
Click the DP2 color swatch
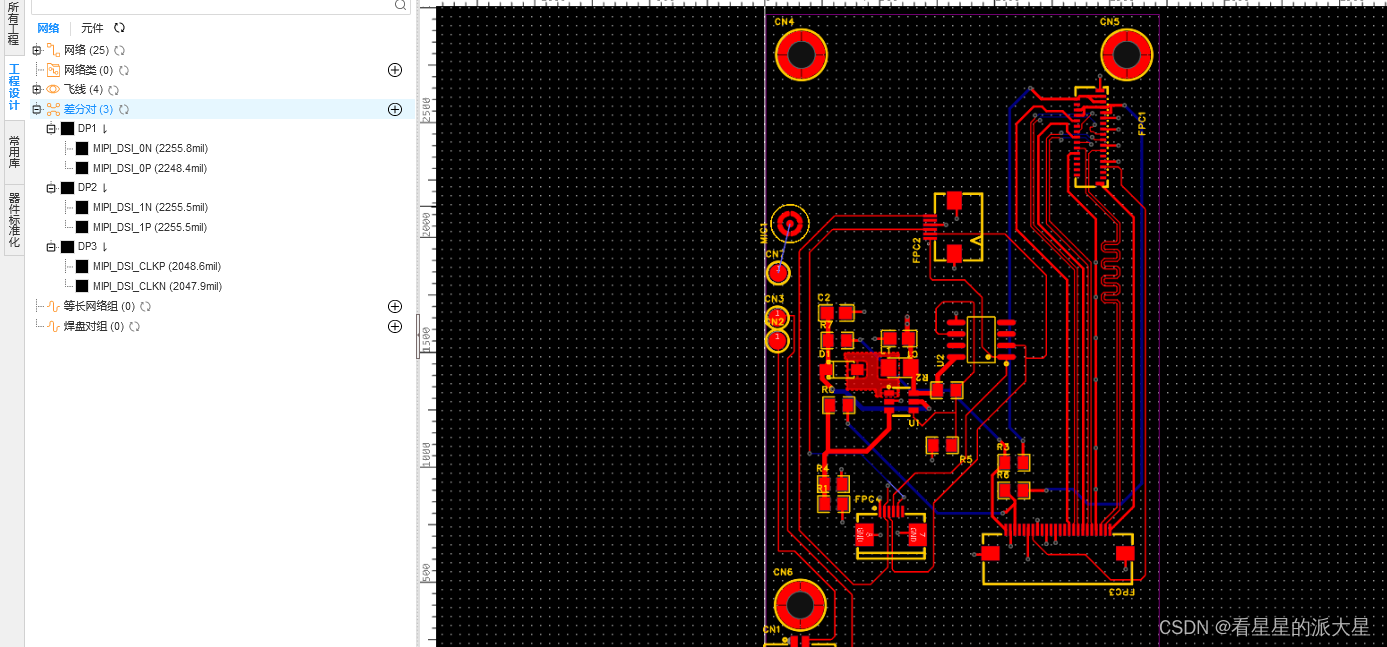[67, 188]
